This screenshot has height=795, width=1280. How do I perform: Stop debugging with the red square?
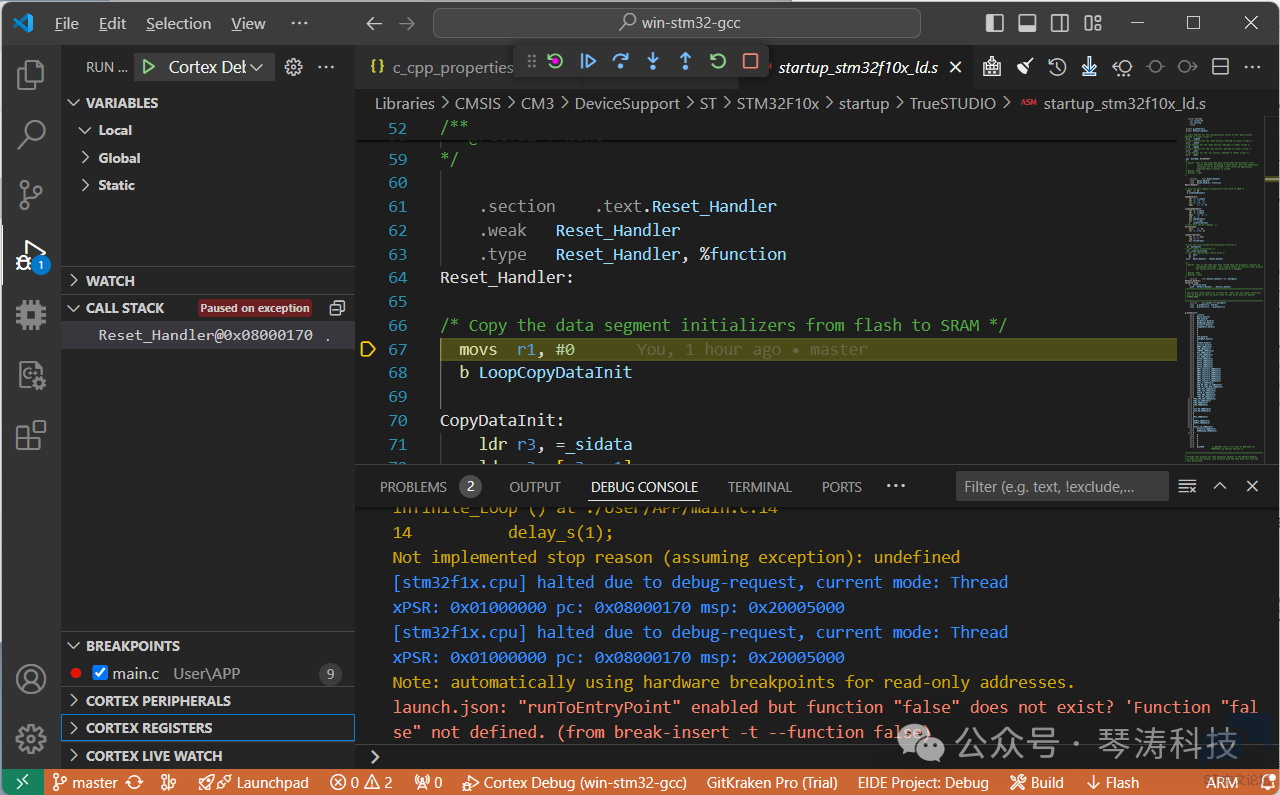point(750,61)
